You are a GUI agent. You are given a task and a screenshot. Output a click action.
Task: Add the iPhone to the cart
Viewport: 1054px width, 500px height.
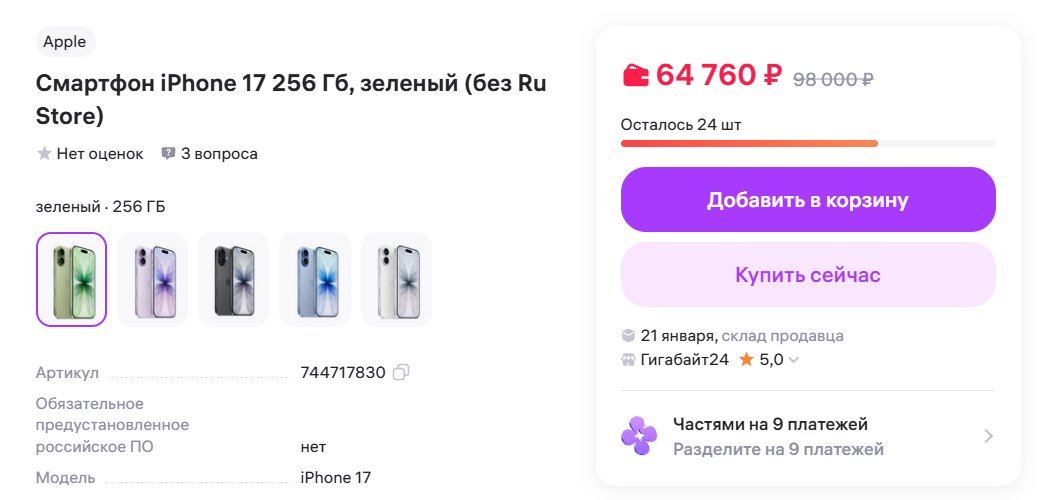(x=808, y=200)
